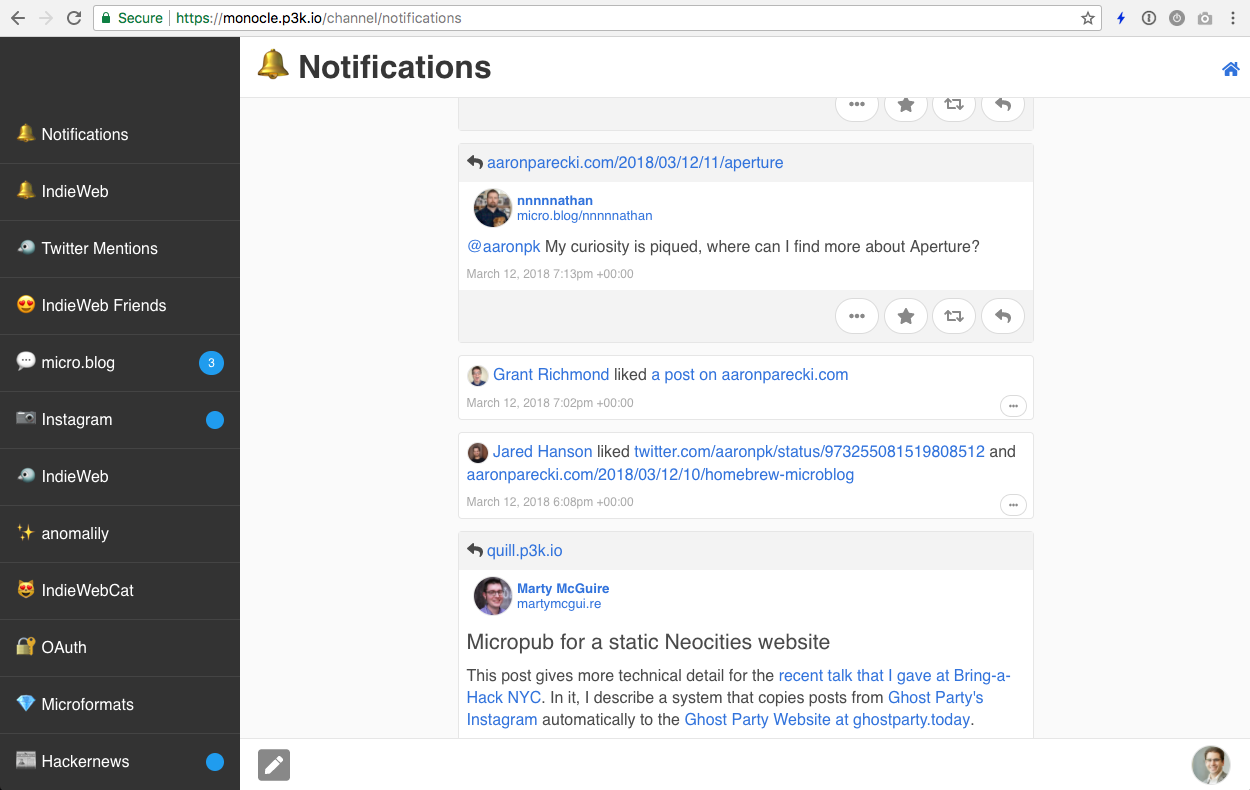Click the camera extension icon
1250x790 pixels.
[1205, 18]
